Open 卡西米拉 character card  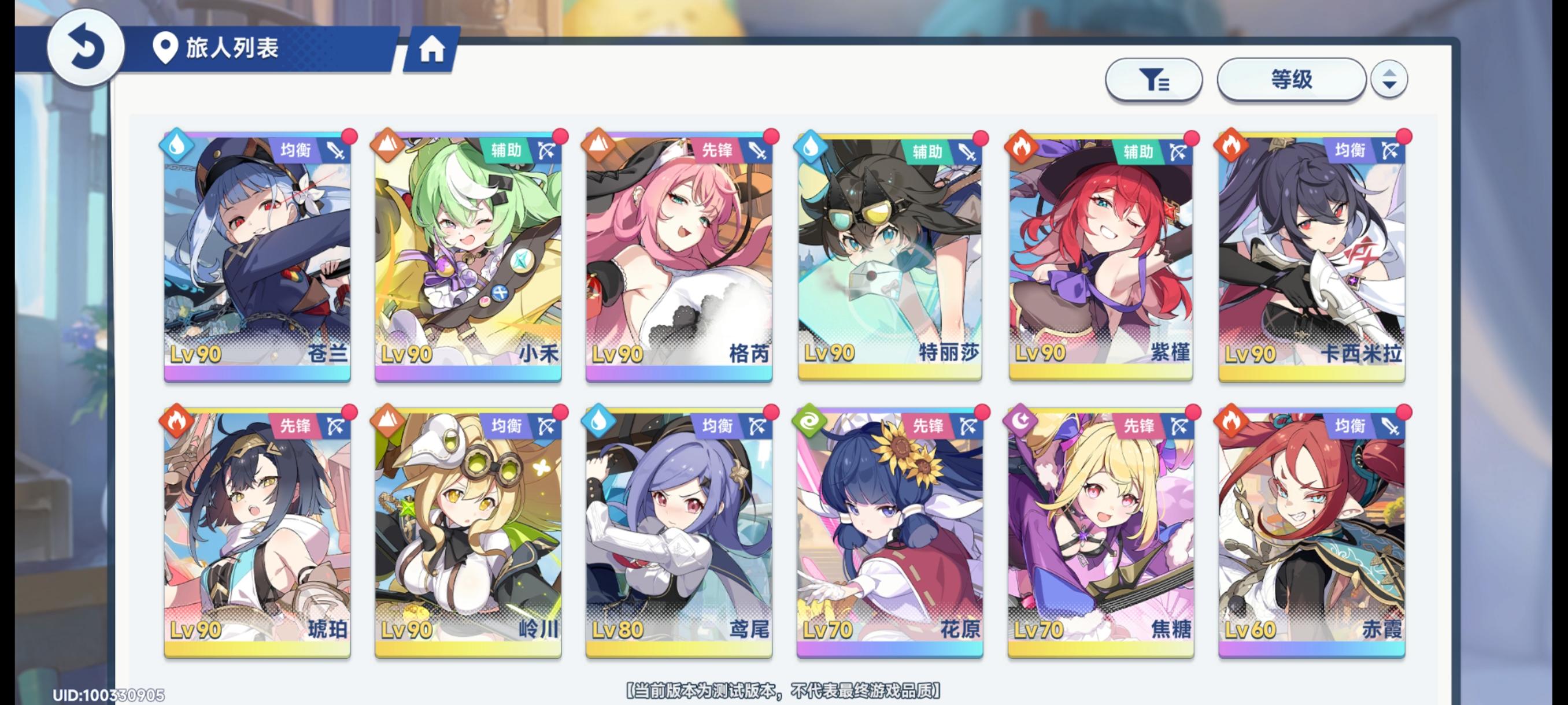[x=1312, y=257]
